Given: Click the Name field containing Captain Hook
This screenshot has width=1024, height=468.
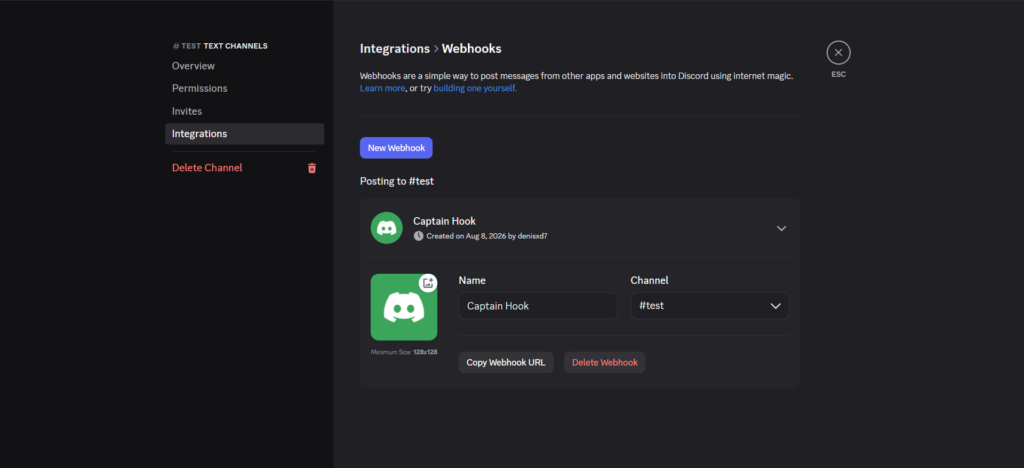Looking at the screenshot, I should coord(538,305).
